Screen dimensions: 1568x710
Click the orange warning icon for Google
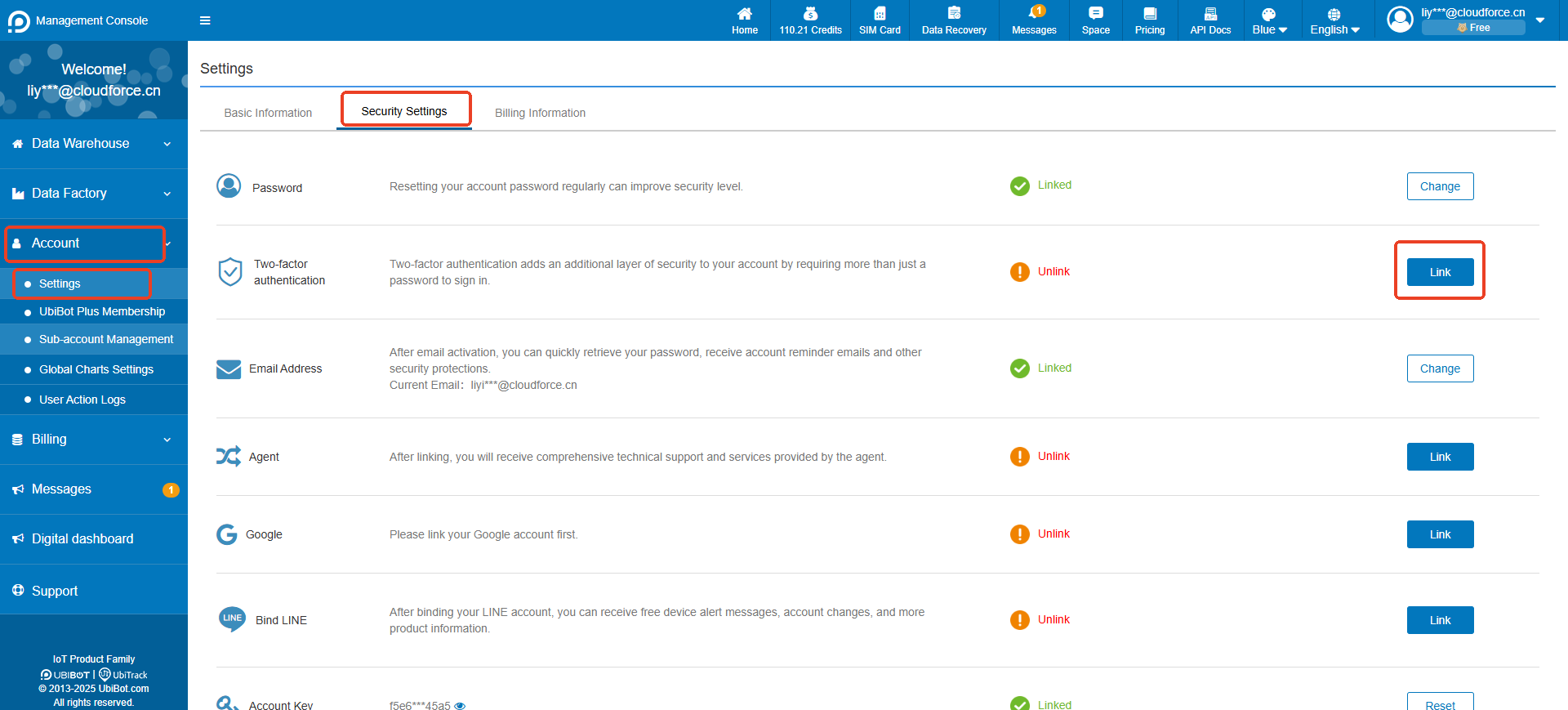1020,534
